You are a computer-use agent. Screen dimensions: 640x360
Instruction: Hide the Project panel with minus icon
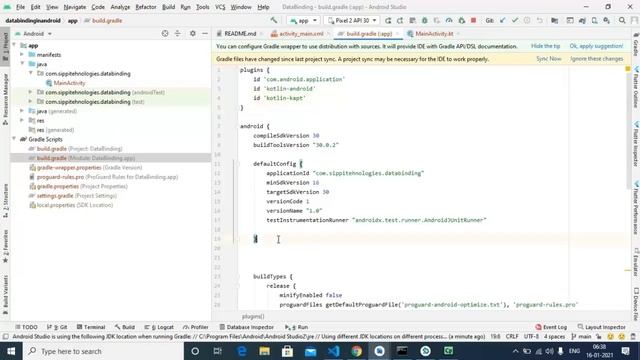tap(205, 33)
